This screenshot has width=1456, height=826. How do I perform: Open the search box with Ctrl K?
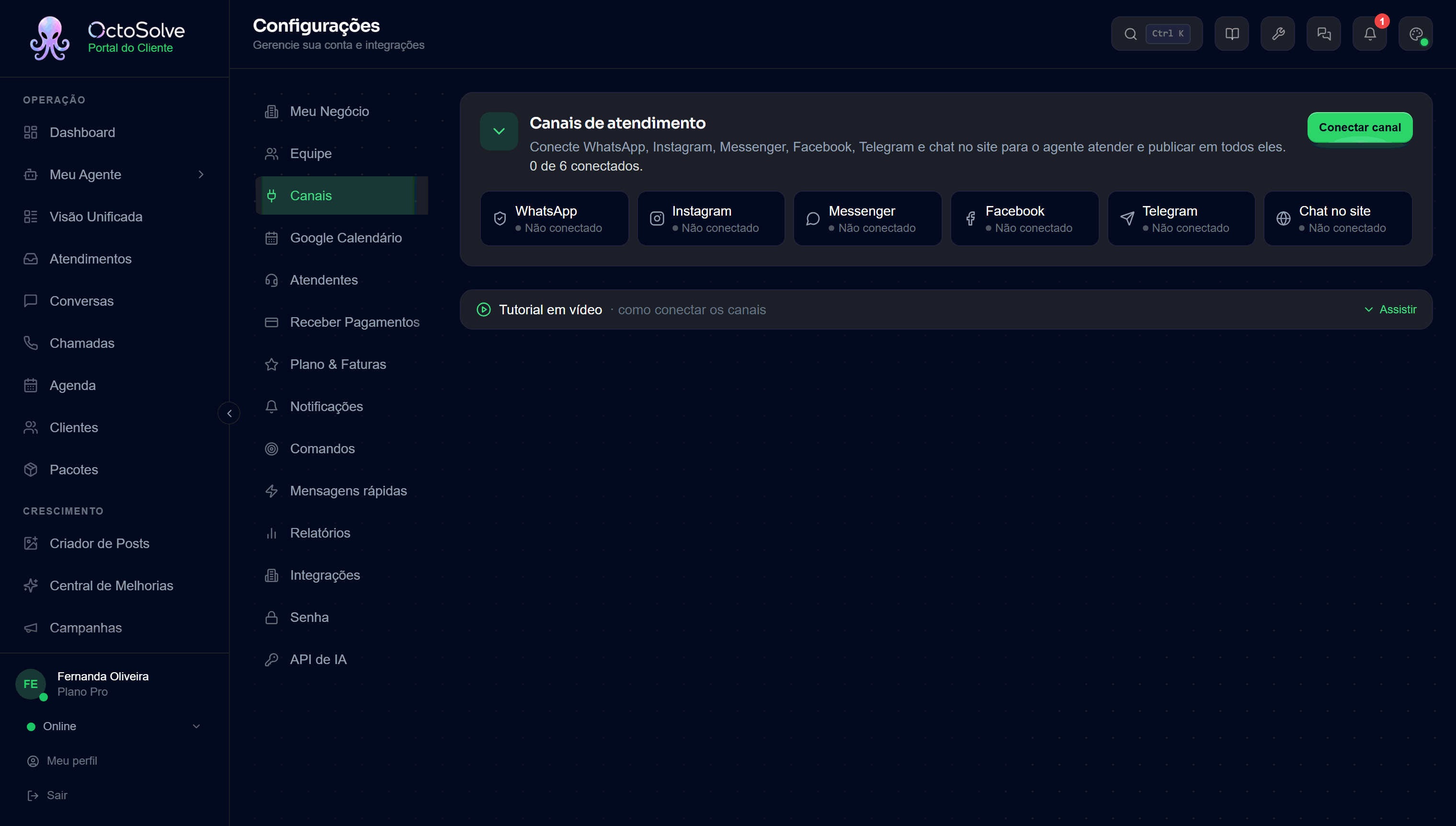tap(1157, 34)
